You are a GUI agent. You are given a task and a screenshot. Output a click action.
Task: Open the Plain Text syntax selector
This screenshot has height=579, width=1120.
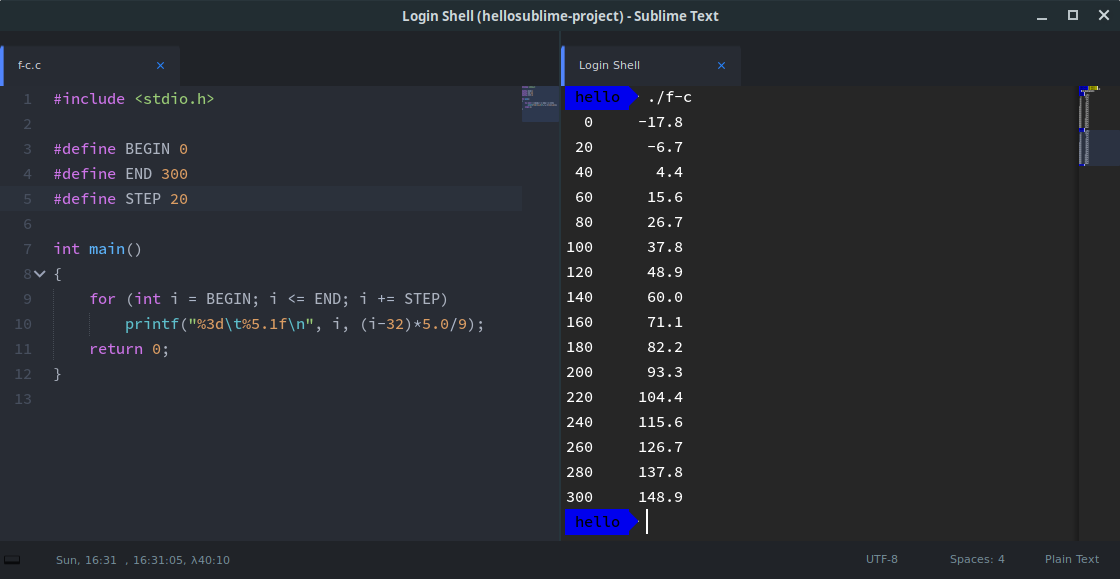click(x=1071, y=560)
